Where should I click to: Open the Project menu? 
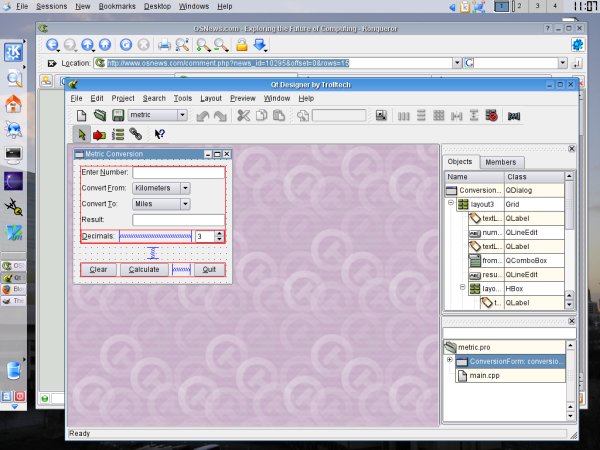point(123,98)
